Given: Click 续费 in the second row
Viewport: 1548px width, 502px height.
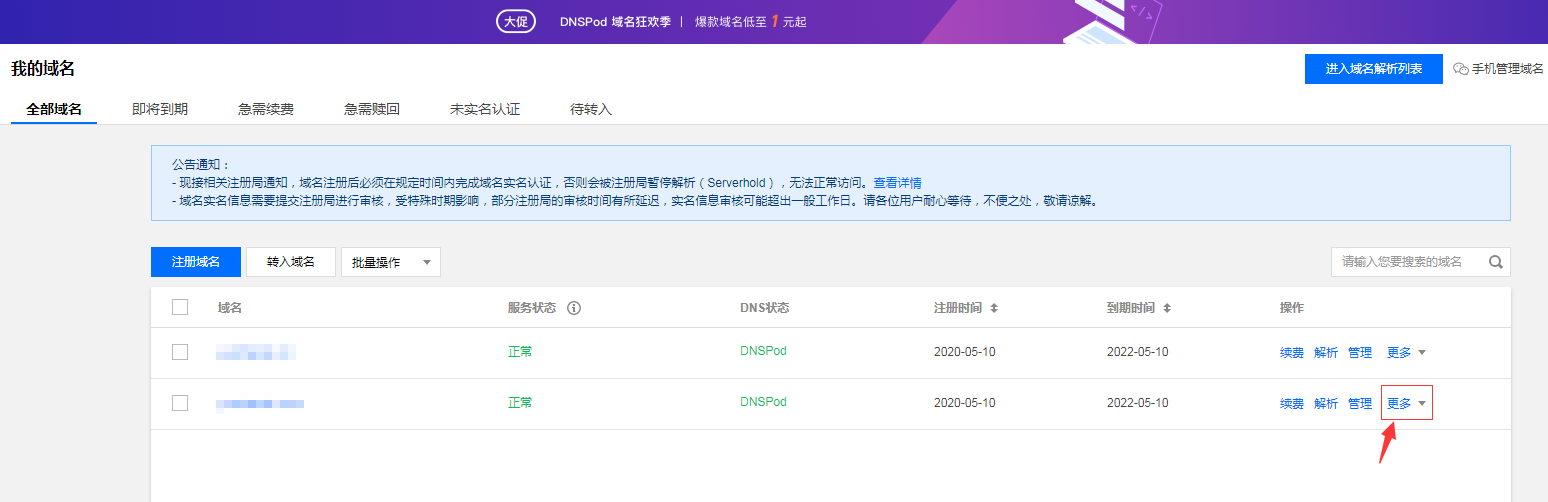Looking at the screenshot, I should pos(1292,404).
